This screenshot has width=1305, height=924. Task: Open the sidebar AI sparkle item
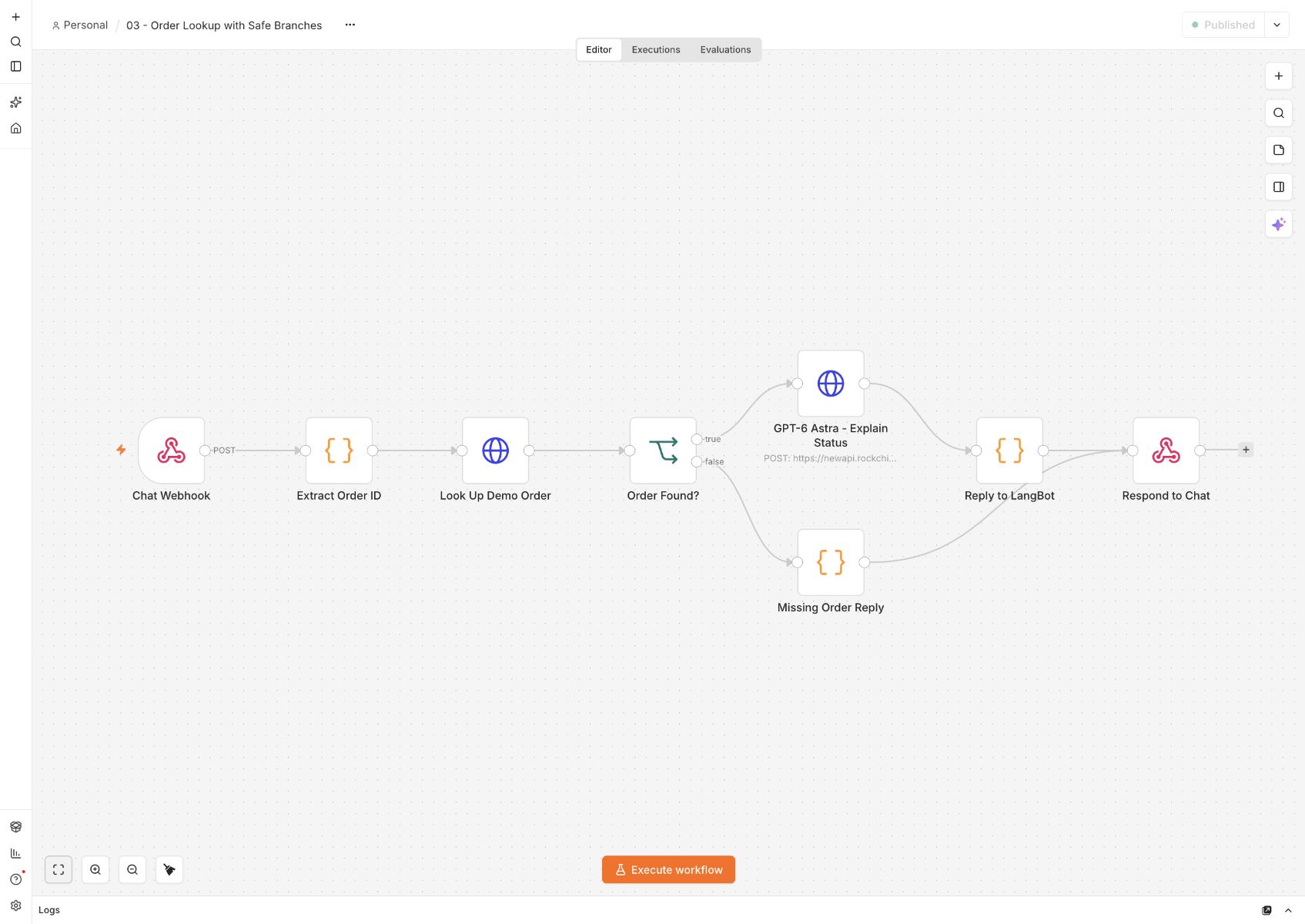pyautogui.click(x=15, y=102)
